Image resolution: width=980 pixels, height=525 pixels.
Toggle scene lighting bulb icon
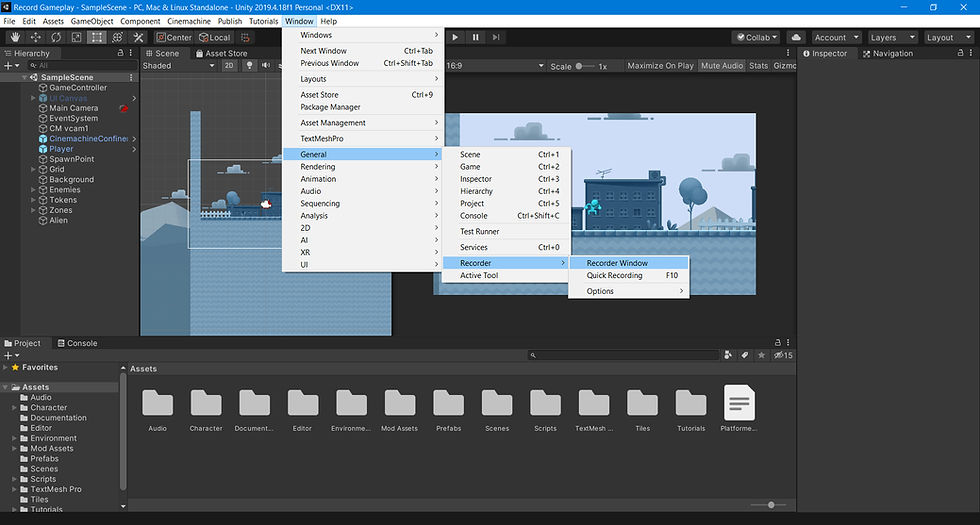249,66
